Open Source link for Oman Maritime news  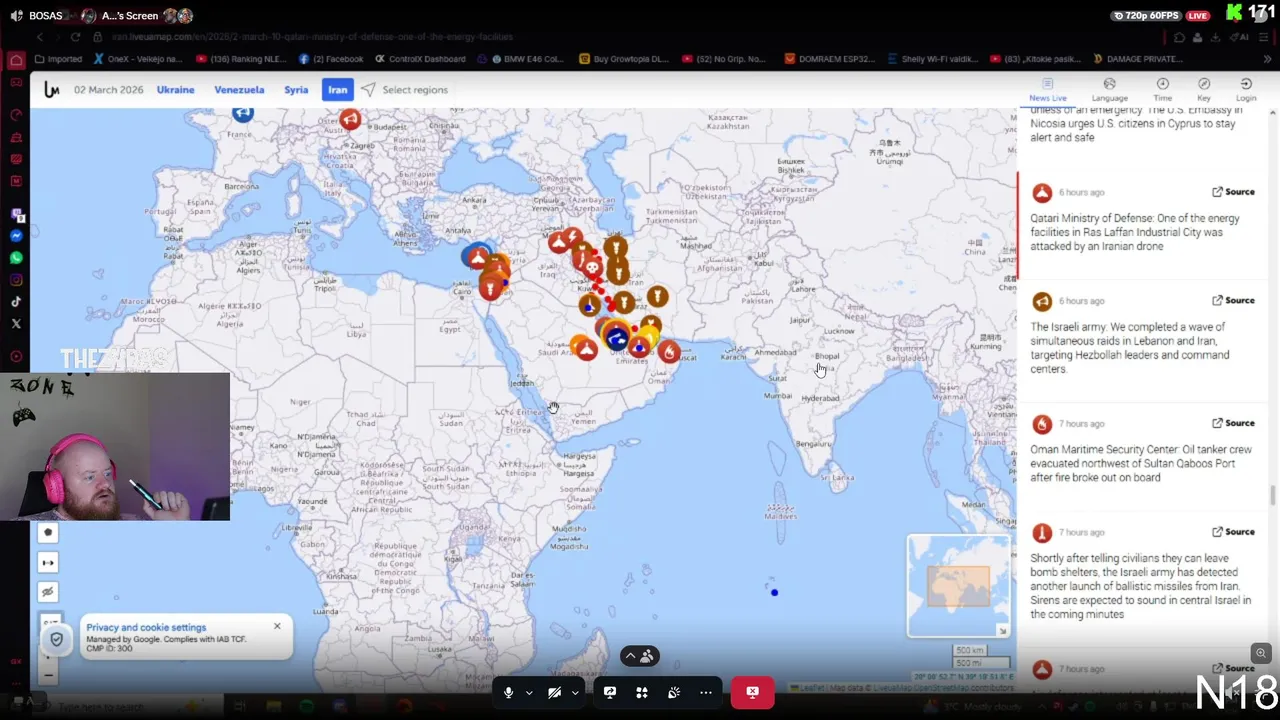pyautogui.click(x=1233, y=423)
